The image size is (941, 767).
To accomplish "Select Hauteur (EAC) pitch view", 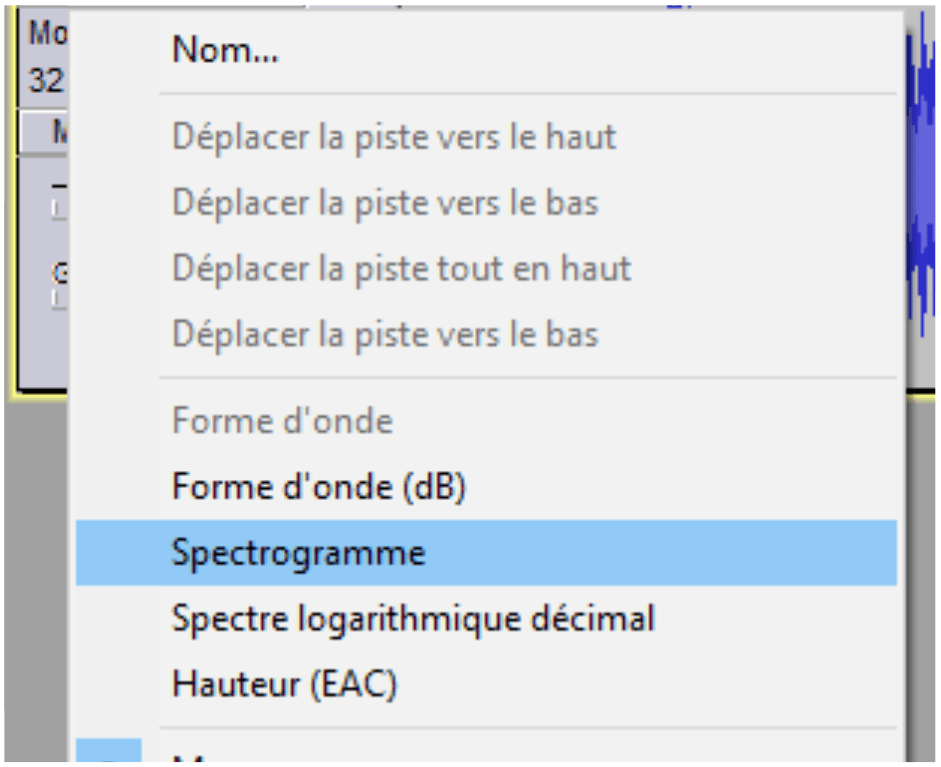I will coord(284,685).
